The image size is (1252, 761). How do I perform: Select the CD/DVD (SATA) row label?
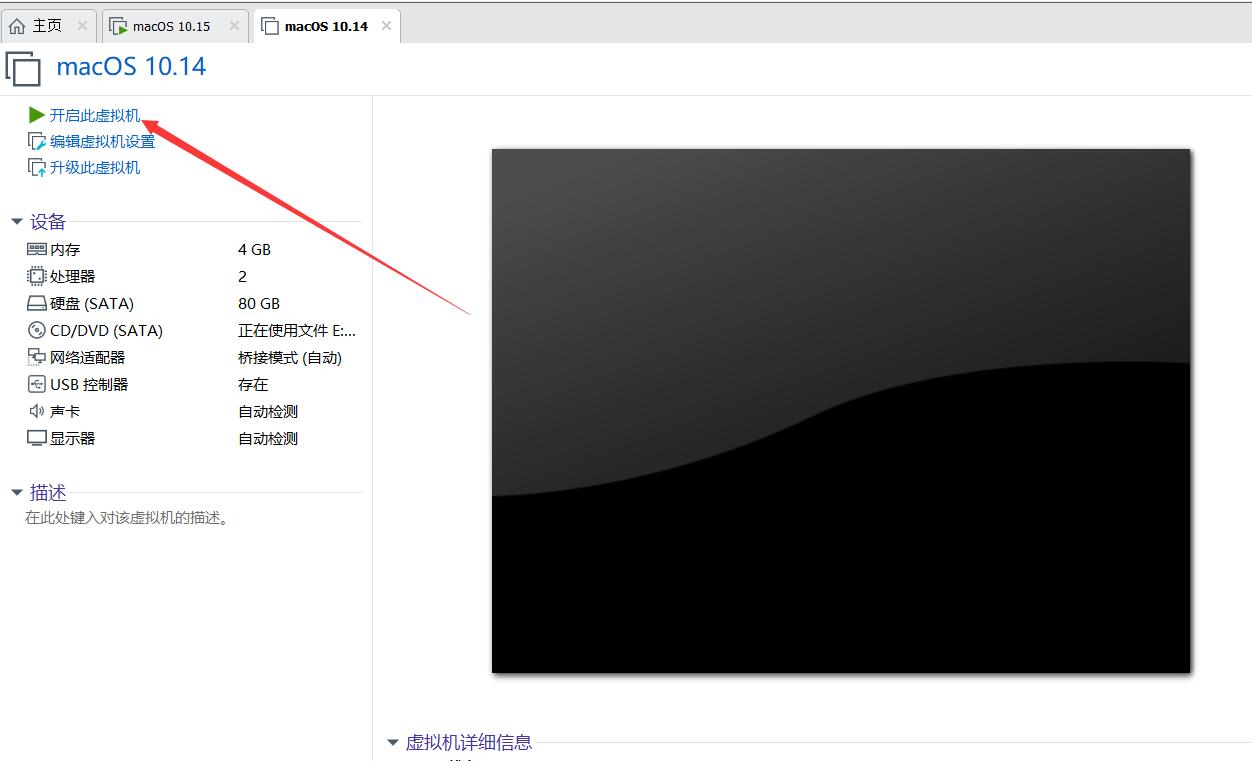[106, 330]
